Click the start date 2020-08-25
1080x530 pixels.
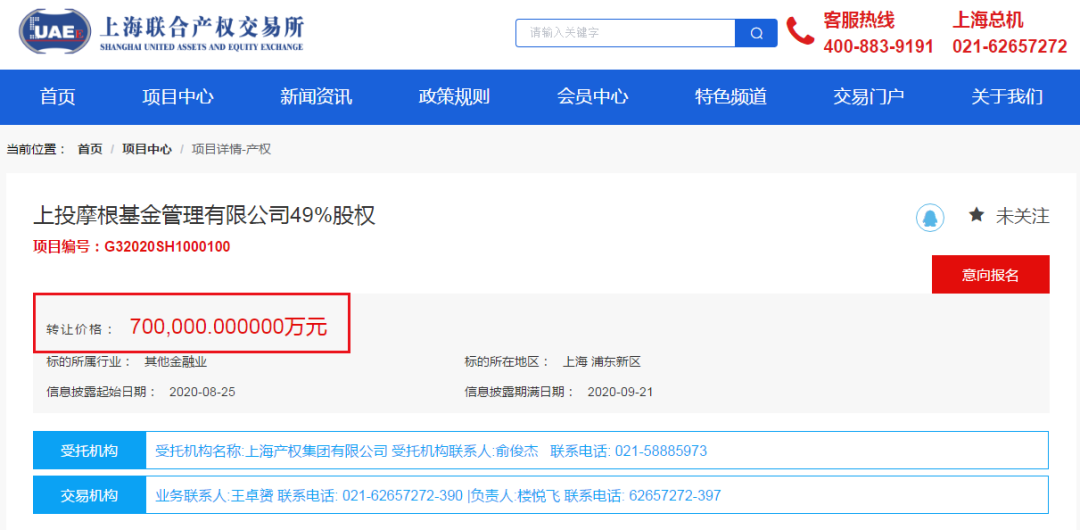tap(202, 392)
